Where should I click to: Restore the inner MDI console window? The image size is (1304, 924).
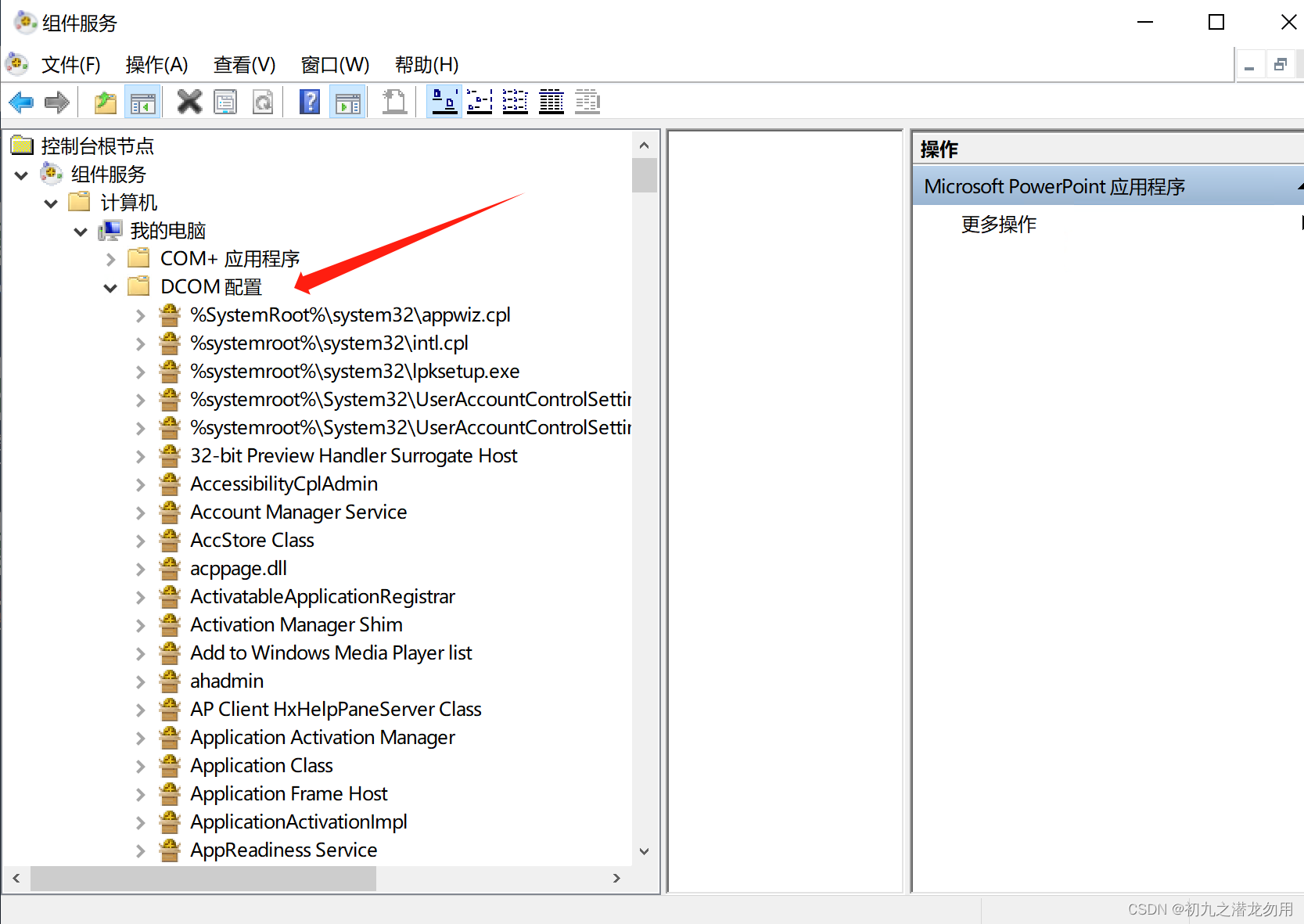tap(1281, 65)
